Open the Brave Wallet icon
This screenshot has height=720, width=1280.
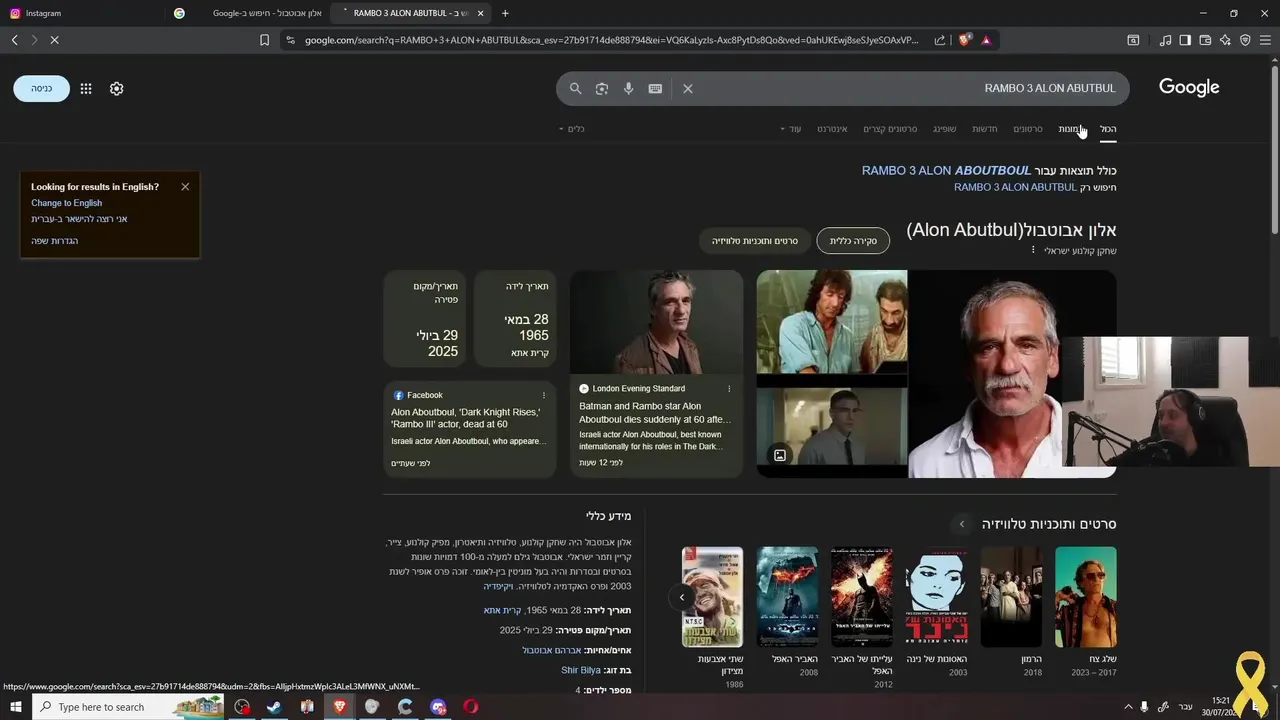pos(1205,40)
